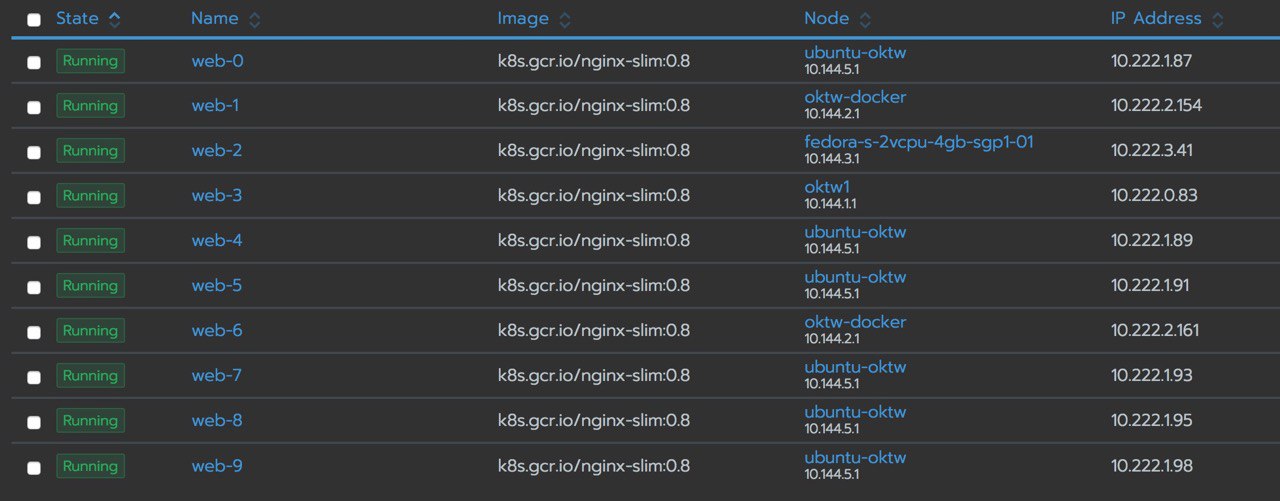The height and width of the screenshot is (501, 1280).
Task: Open the web-6 pod link
Action: tap(217, 331)
